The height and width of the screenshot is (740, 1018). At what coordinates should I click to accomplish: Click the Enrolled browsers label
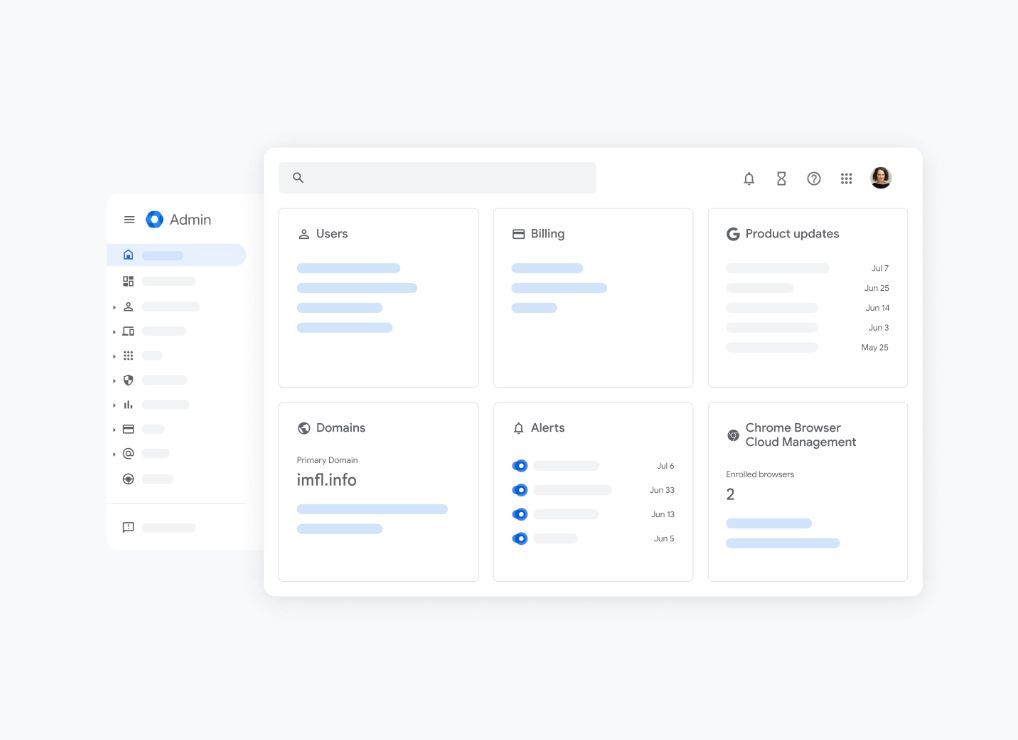coord(760,475)
